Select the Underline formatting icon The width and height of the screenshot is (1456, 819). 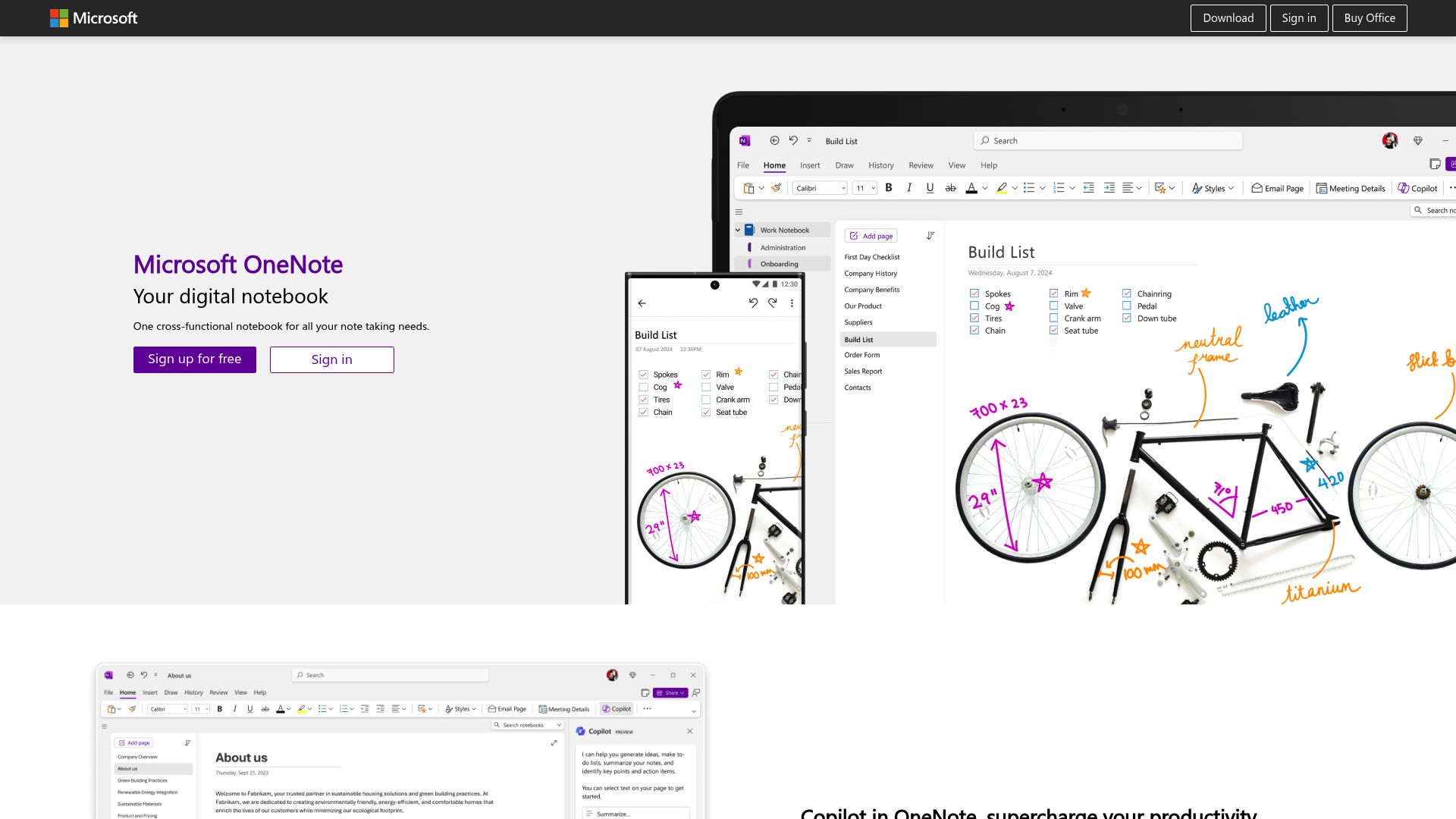(930, 188)
